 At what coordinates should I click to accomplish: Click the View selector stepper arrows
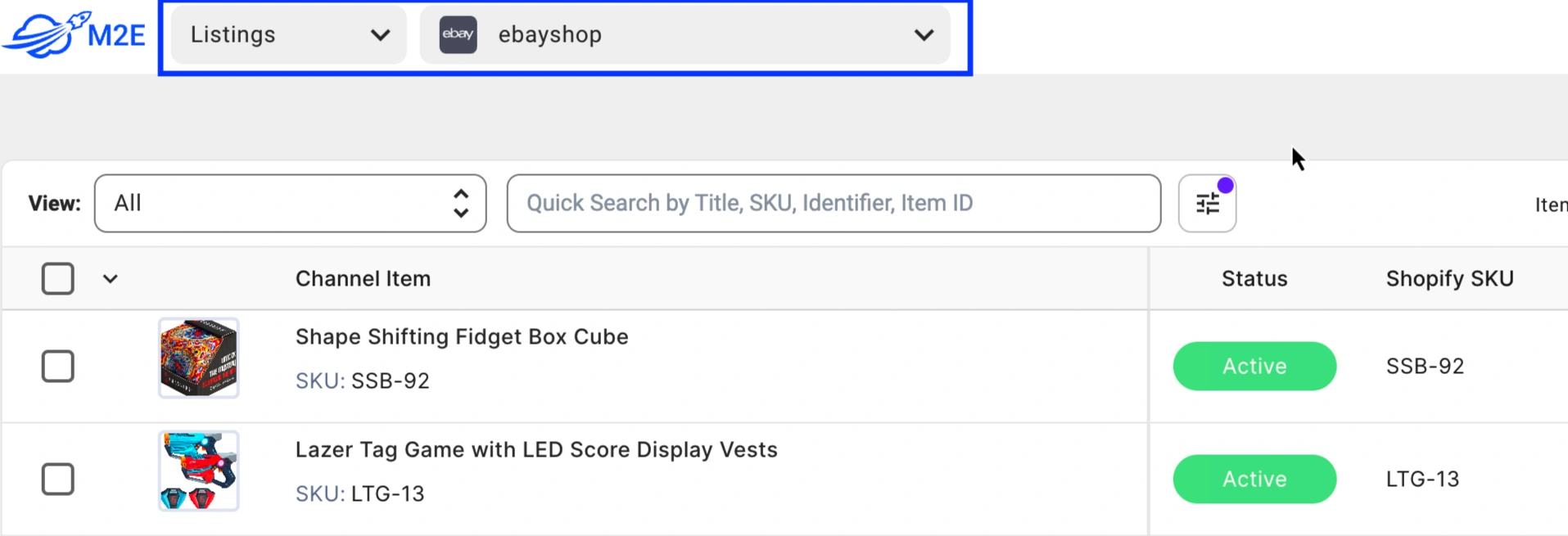460,203
